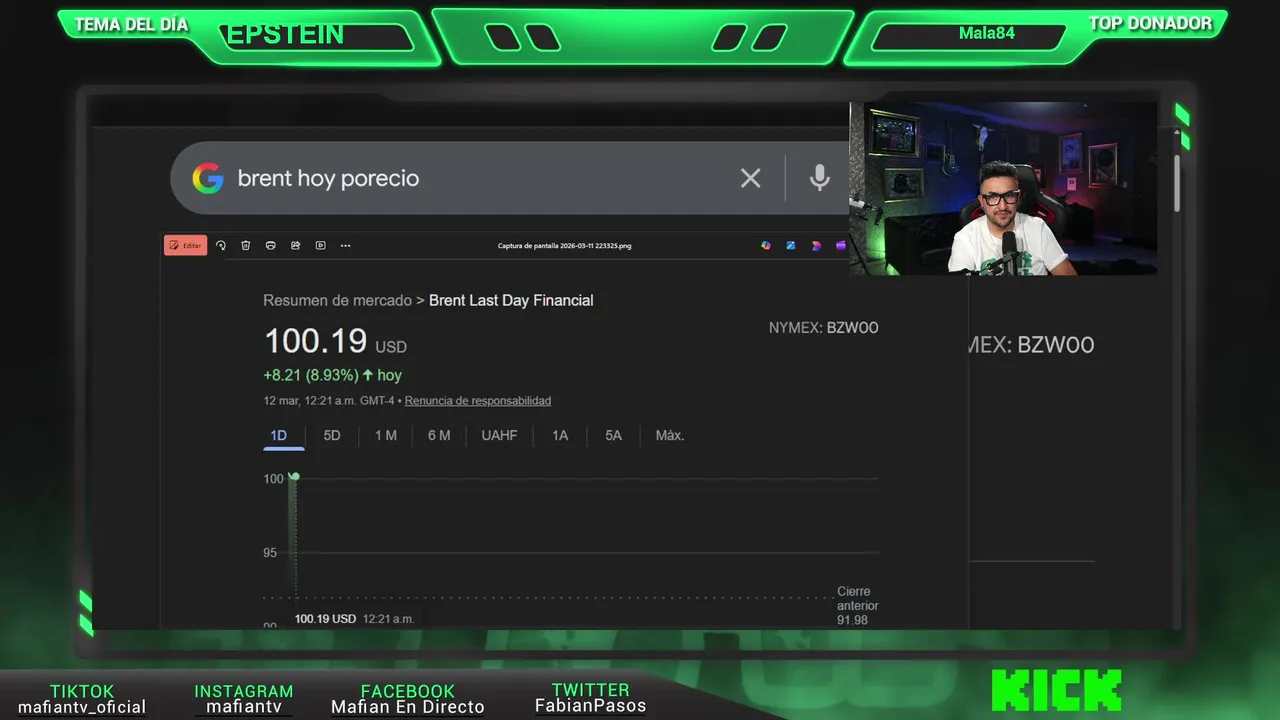The width and height of the screenshot is (1280, 720).
Task: Click the 100.19 price value
Action: pos(316,341)
